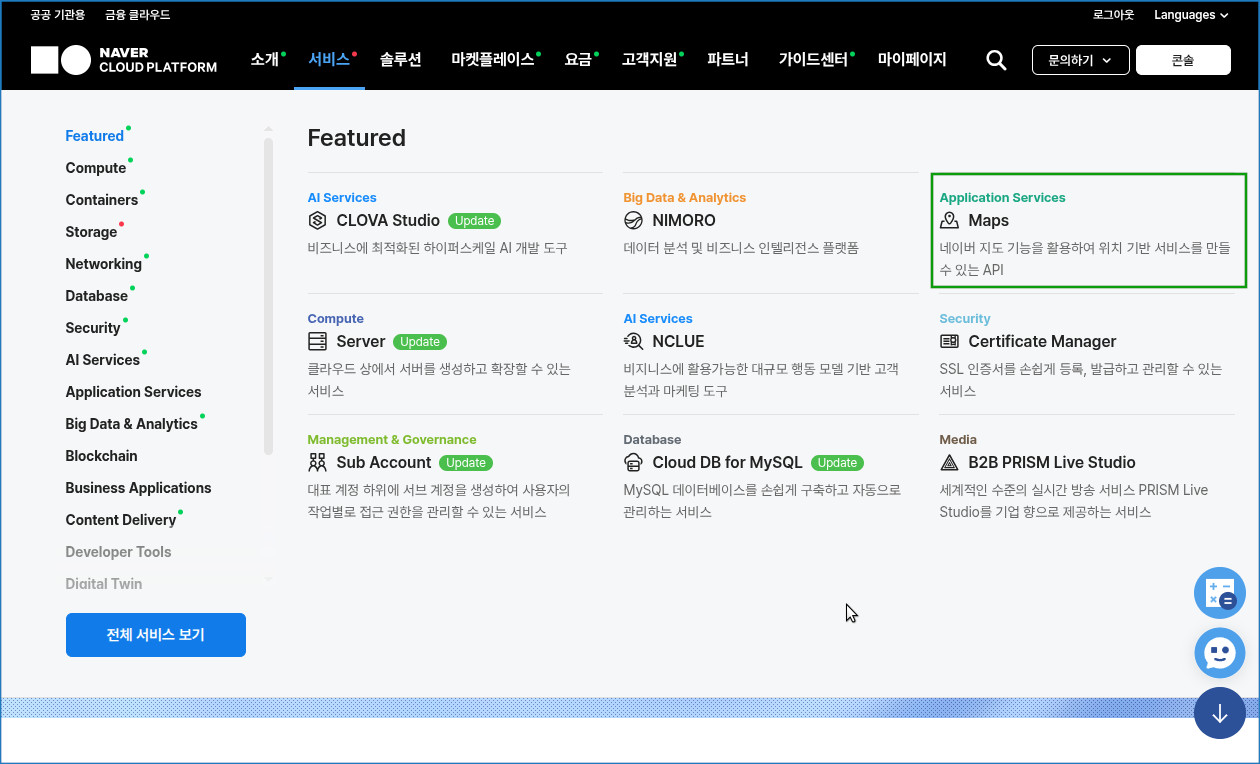Open the 파트너 menu
1260x764 pixels.
[x=728, y=60]
